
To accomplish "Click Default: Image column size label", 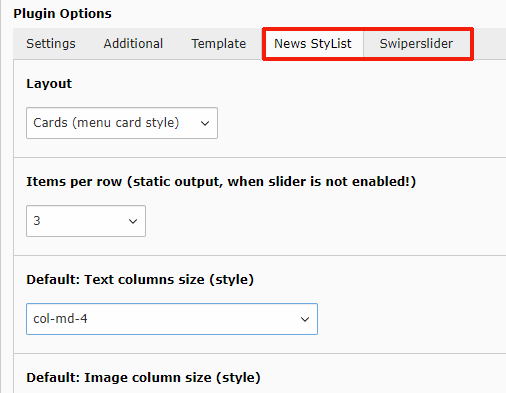I will [143, 378].
